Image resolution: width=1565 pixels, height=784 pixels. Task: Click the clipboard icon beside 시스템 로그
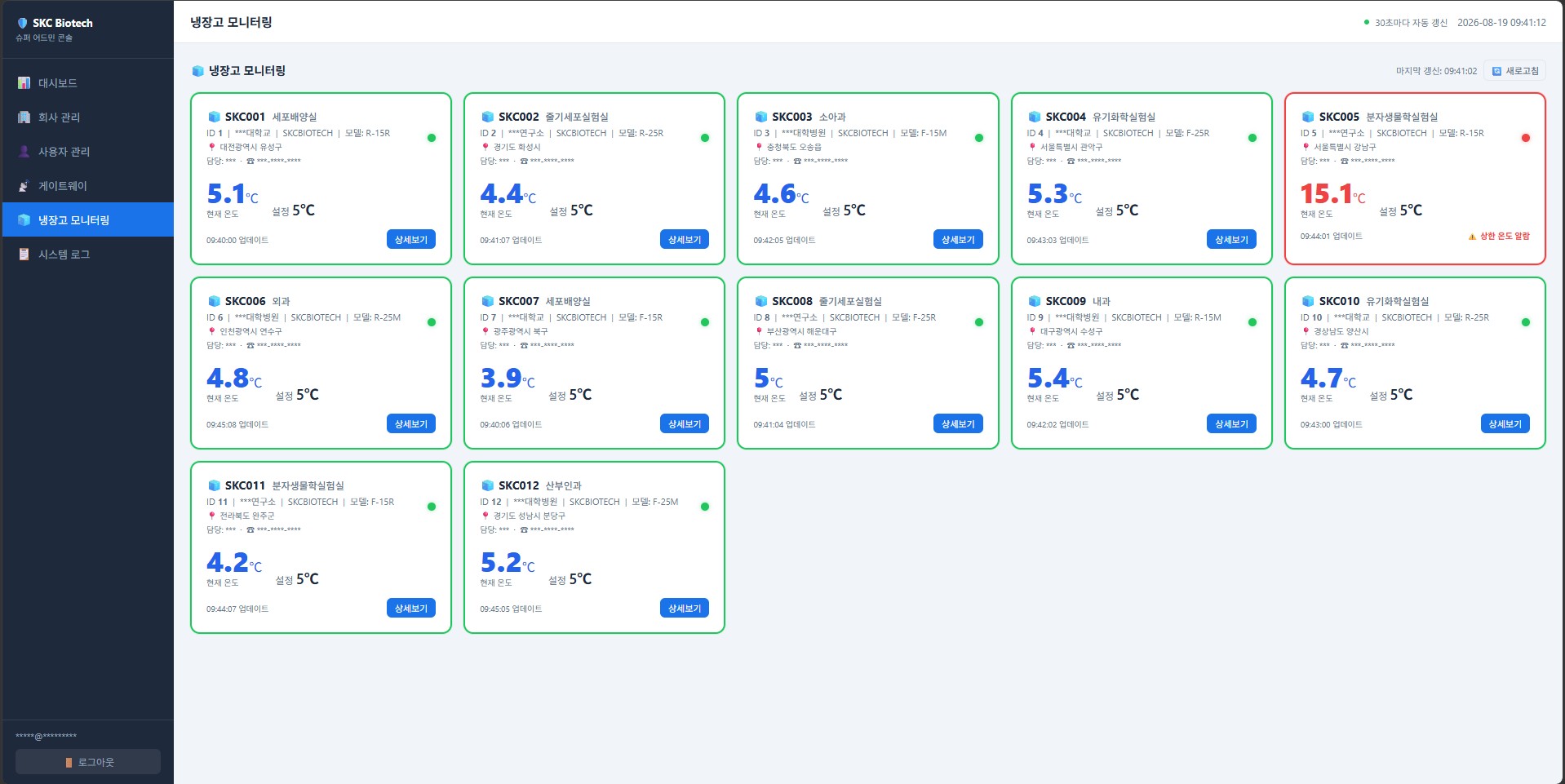point(24,255)
